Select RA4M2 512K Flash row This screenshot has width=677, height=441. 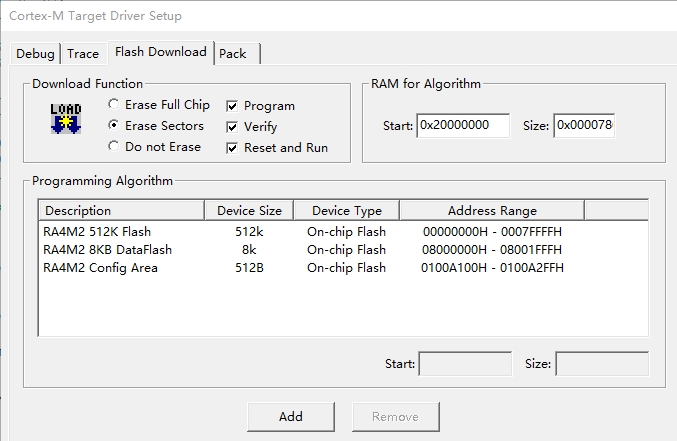click(343, 232)
